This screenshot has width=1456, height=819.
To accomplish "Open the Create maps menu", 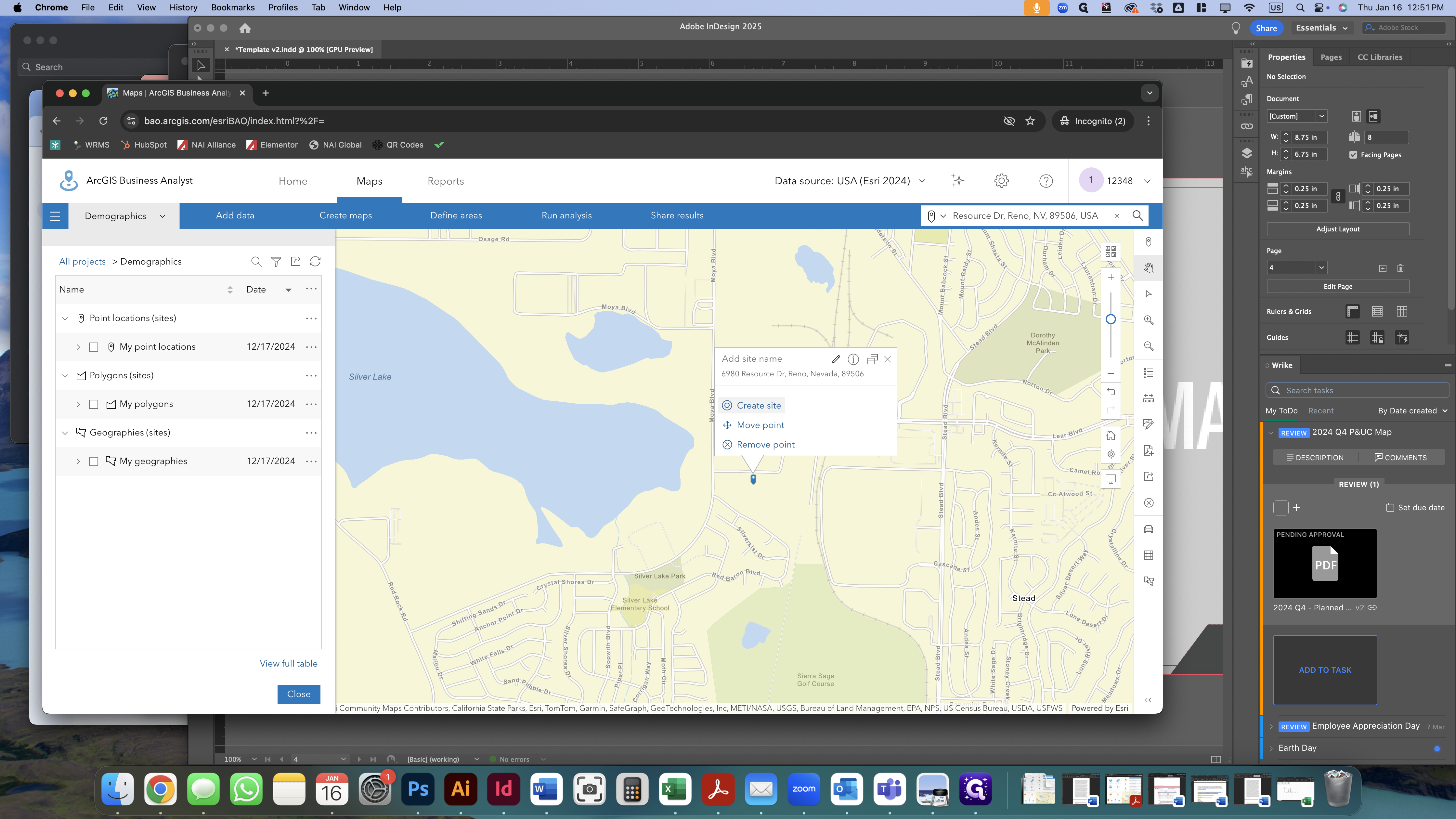I will pyautogui.click(x=345, y=215).
